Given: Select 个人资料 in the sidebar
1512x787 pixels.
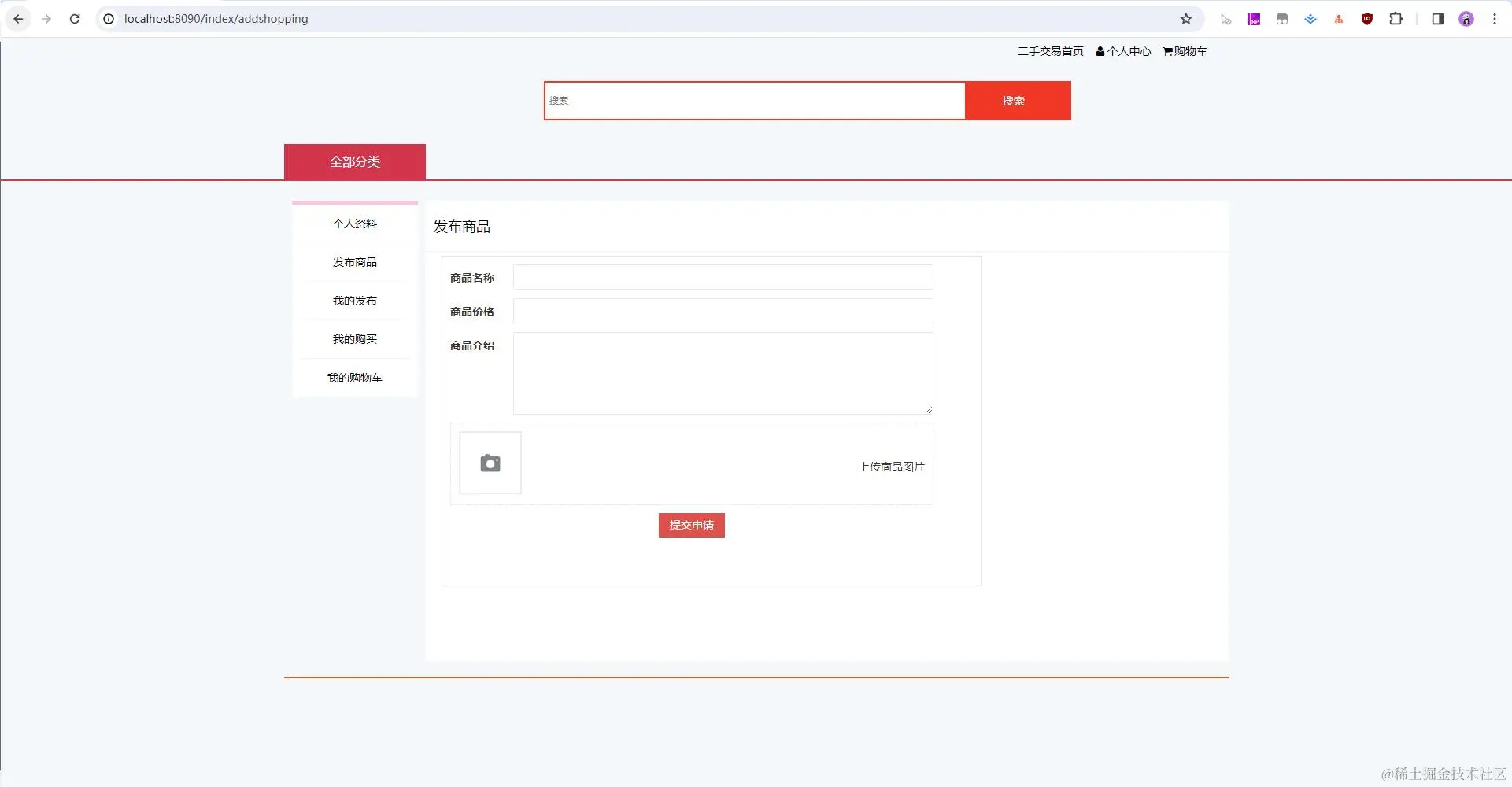Looking at the screenshot, I should point(355,224).
